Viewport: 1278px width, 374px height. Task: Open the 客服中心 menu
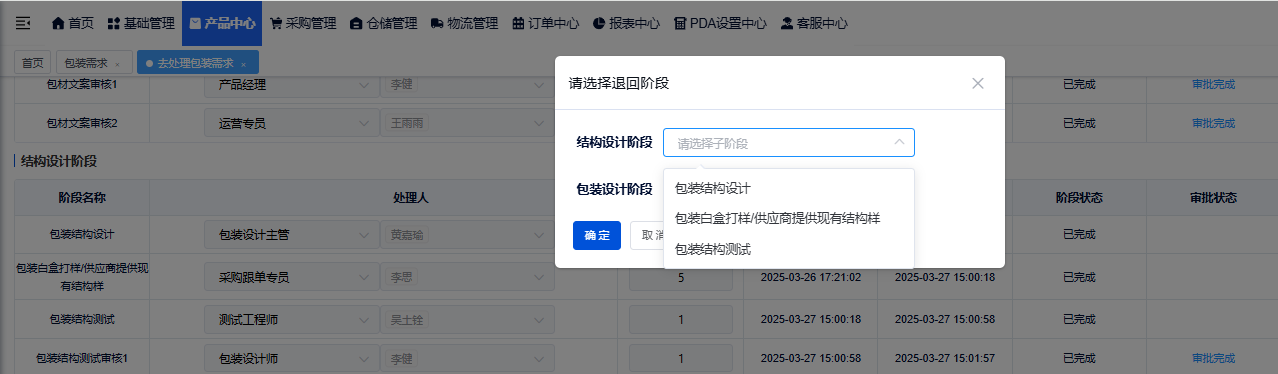coord(814,22)
